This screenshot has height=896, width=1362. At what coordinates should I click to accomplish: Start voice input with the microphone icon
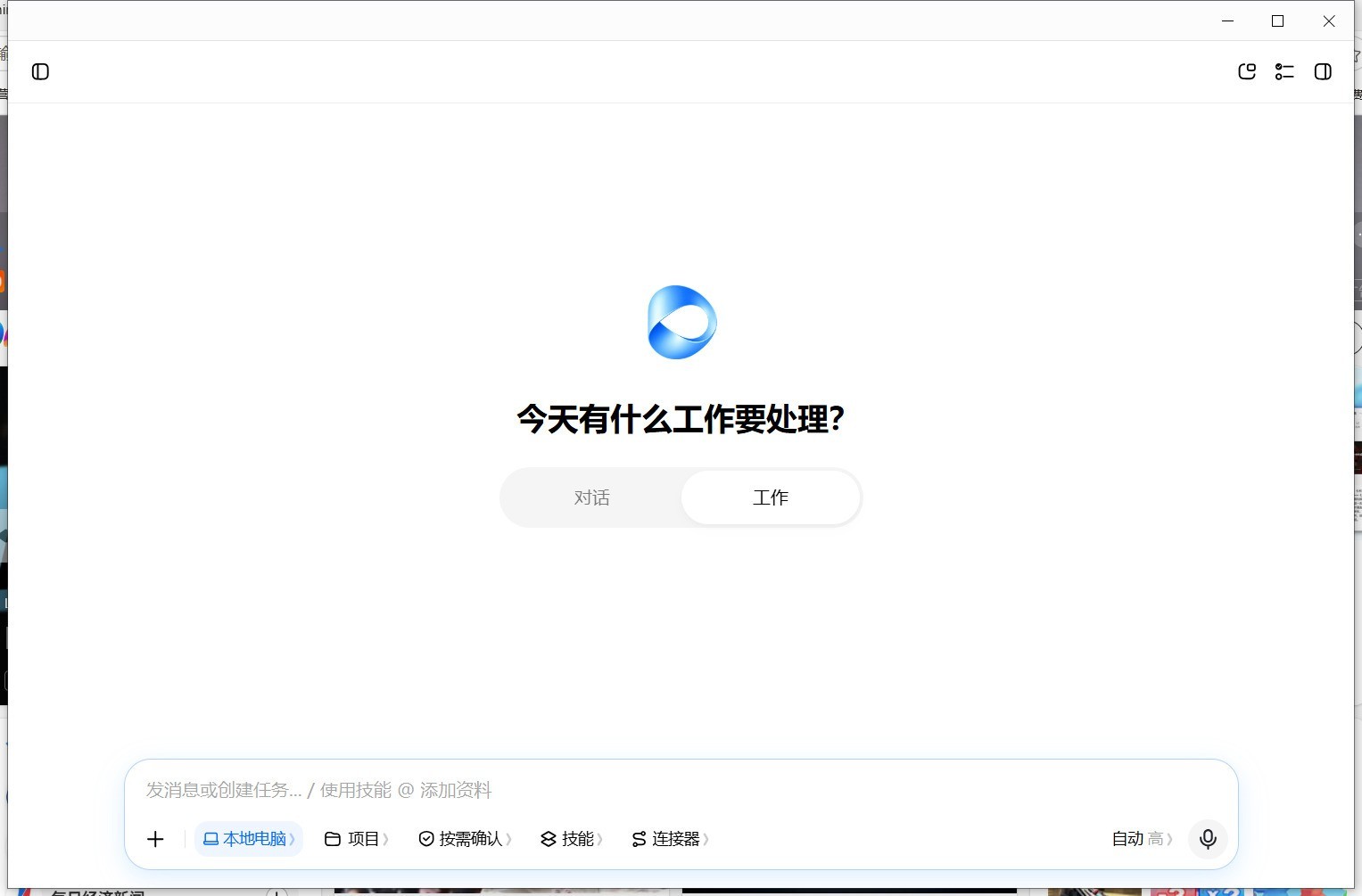(1208, 839)
